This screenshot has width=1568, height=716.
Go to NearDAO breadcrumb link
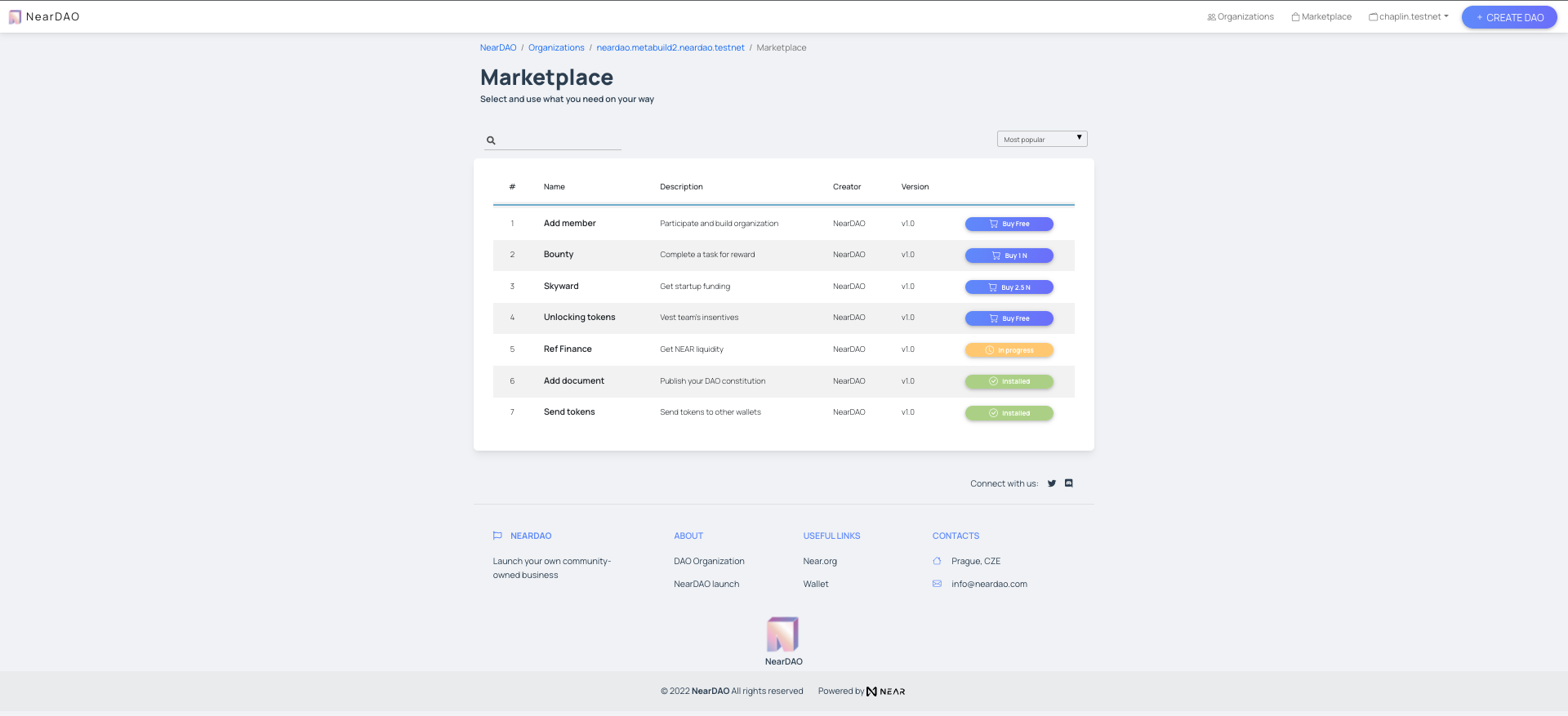tap(498, 47)
